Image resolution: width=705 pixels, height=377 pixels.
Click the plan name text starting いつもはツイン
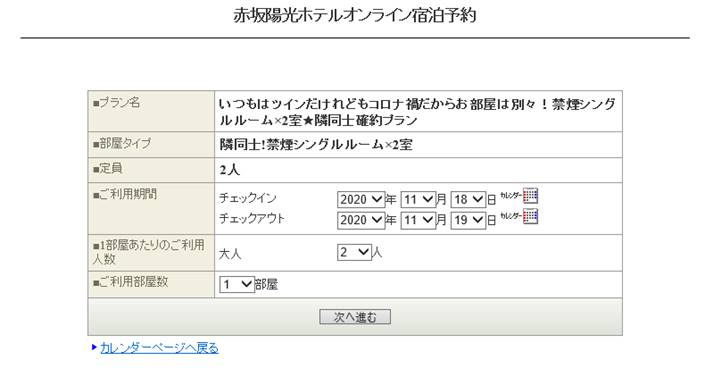417,112
